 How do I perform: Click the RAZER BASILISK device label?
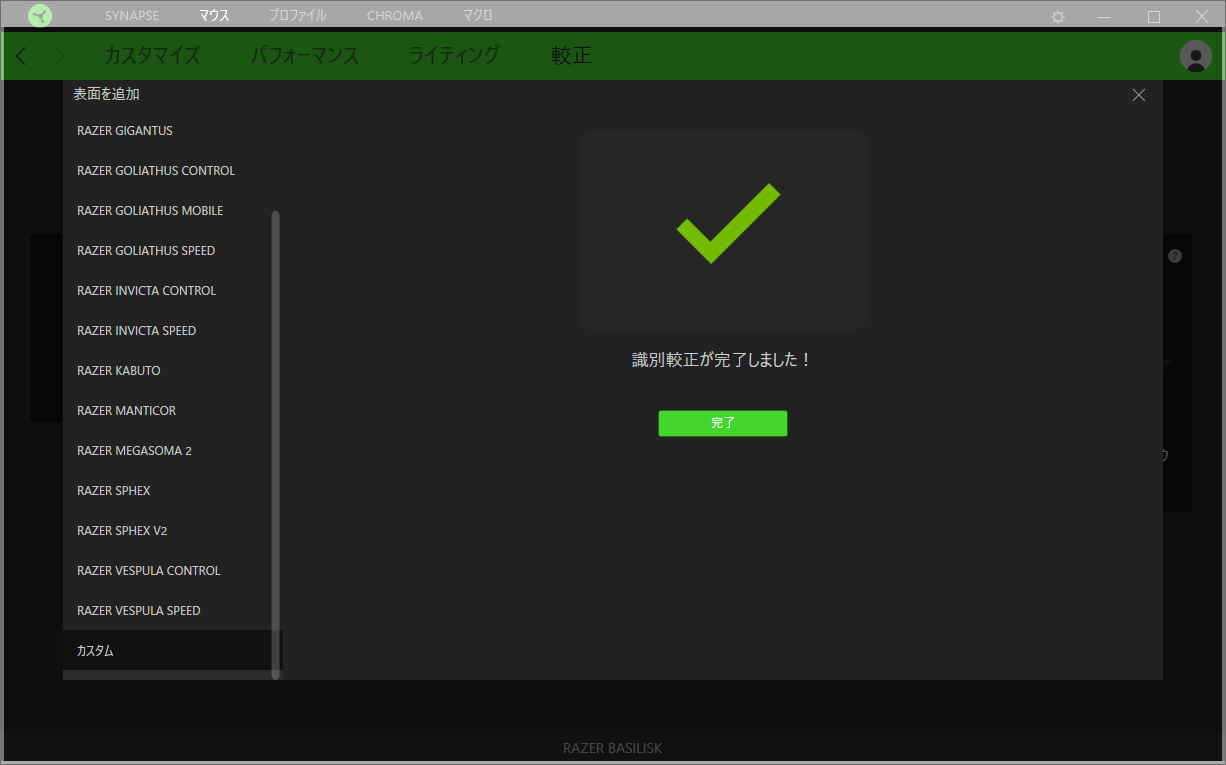click(x=613, y=748)
